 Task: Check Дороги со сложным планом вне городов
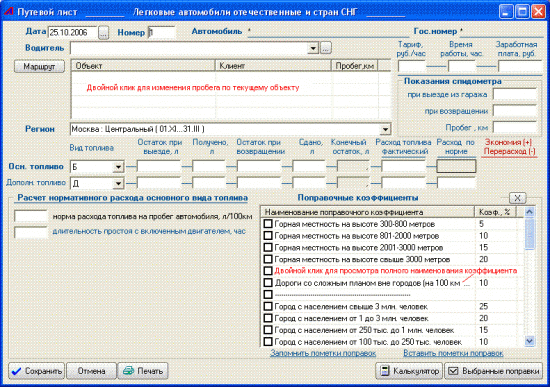coord(268,283)
